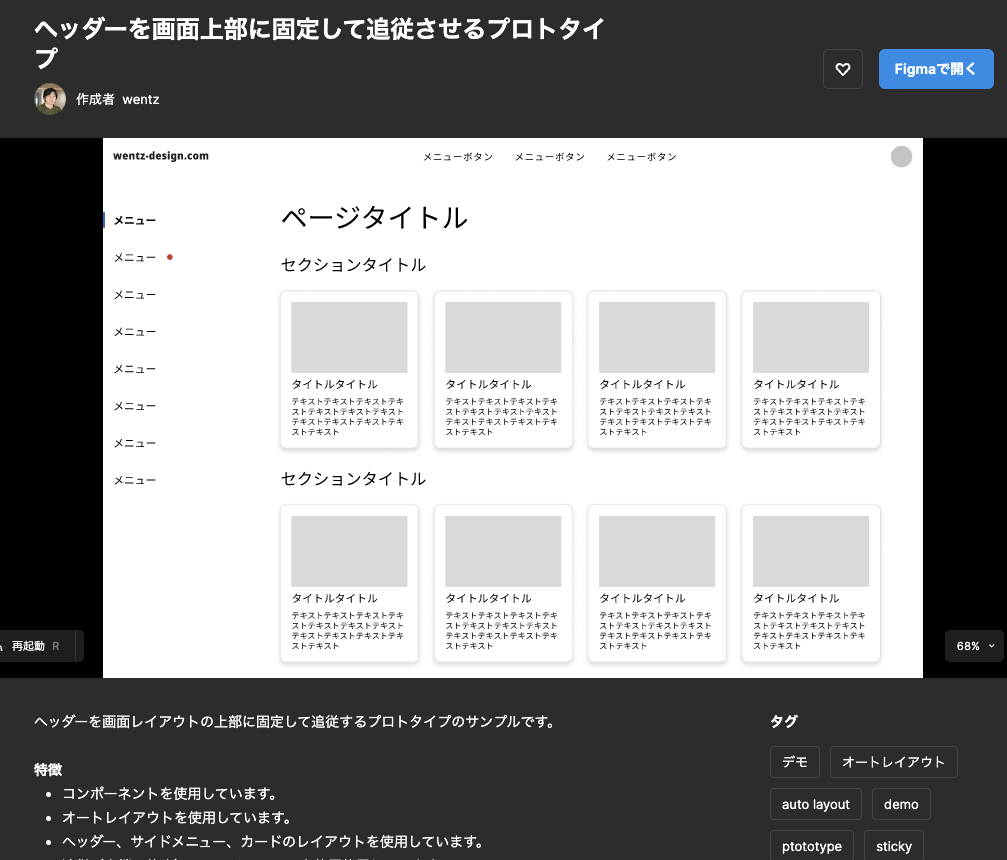Select the デモ tag
This screenshot has height=860, width=1007.
point(794,761)
